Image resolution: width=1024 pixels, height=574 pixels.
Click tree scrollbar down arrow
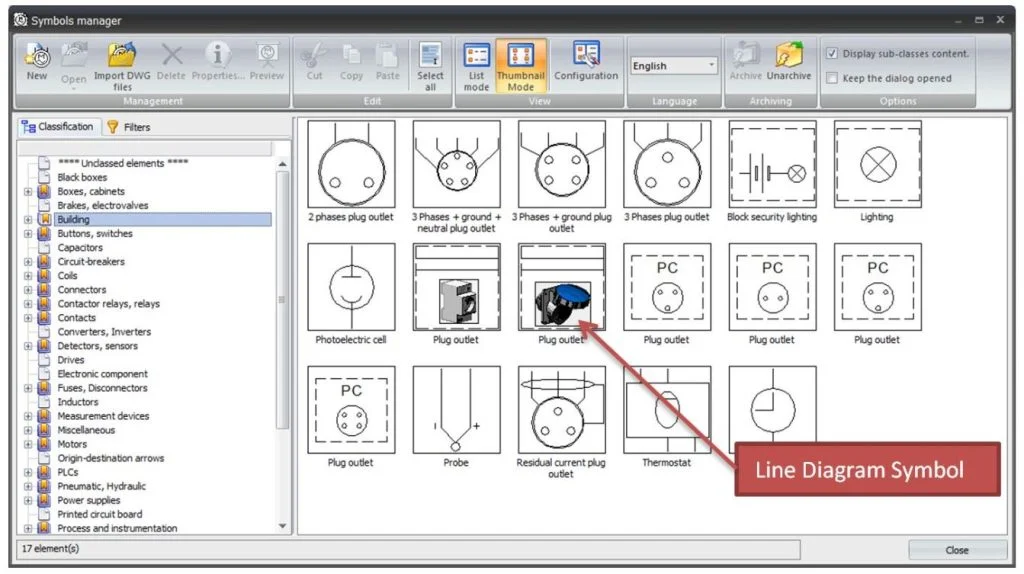pos(283,526)
